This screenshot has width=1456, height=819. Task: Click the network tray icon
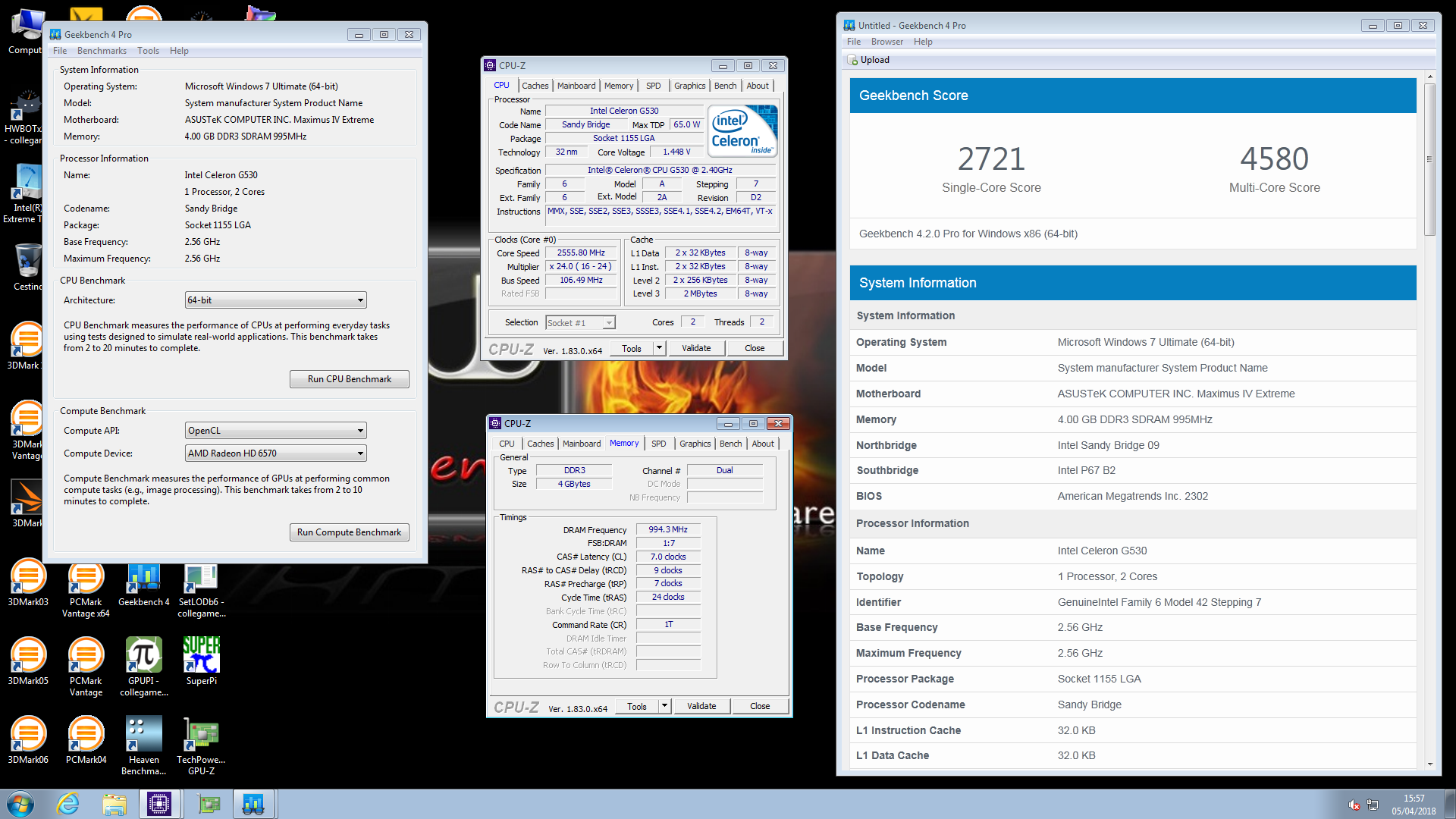(1373, 805)
